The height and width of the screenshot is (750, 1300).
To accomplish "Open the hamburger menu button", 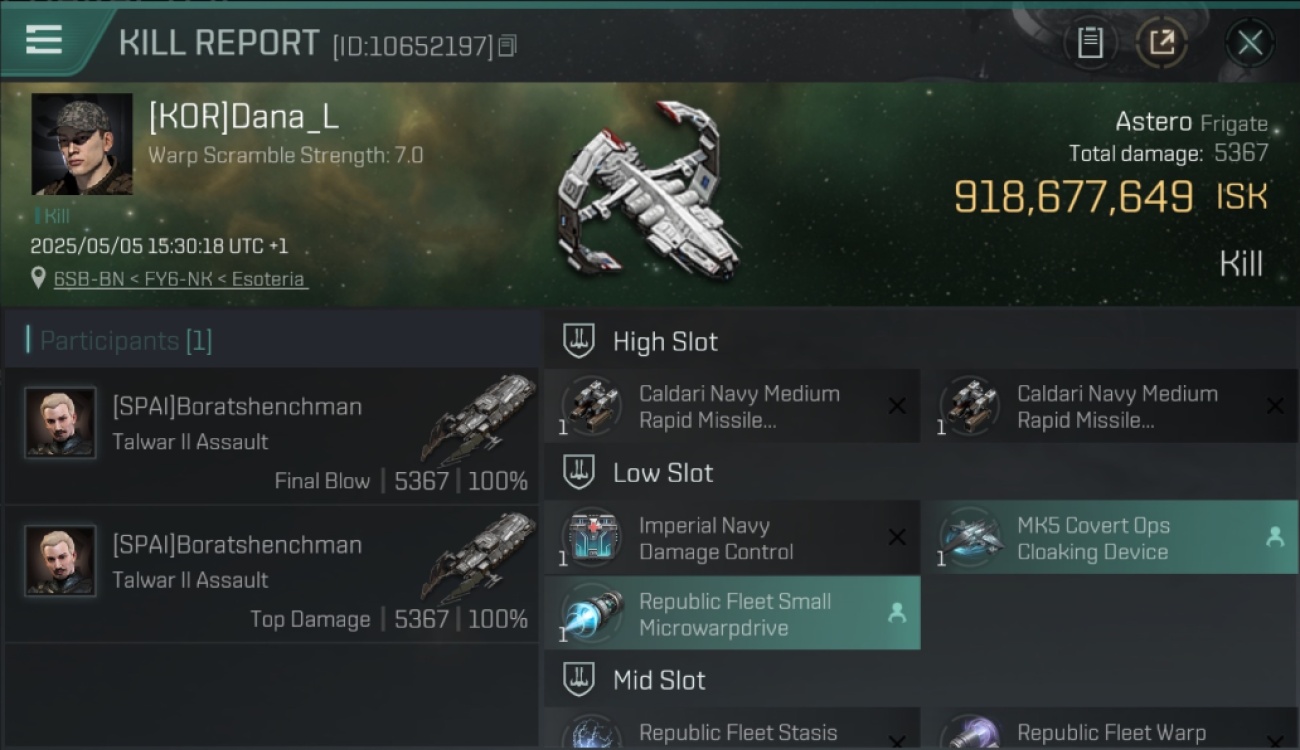I will [x=44, y=41].
